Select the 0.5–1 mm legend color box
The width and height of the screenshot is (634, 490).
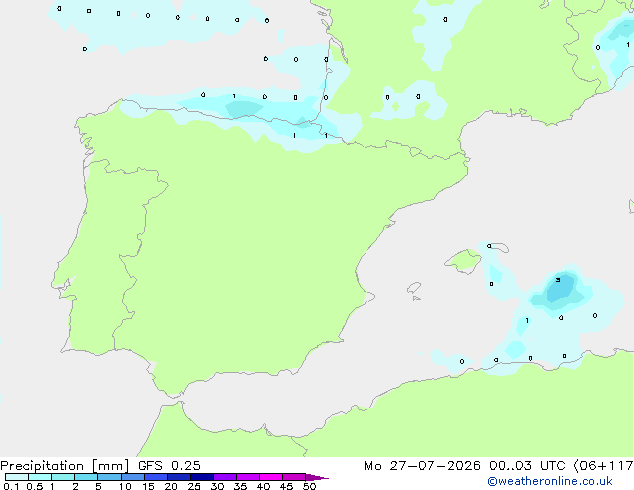coord(40,477)
